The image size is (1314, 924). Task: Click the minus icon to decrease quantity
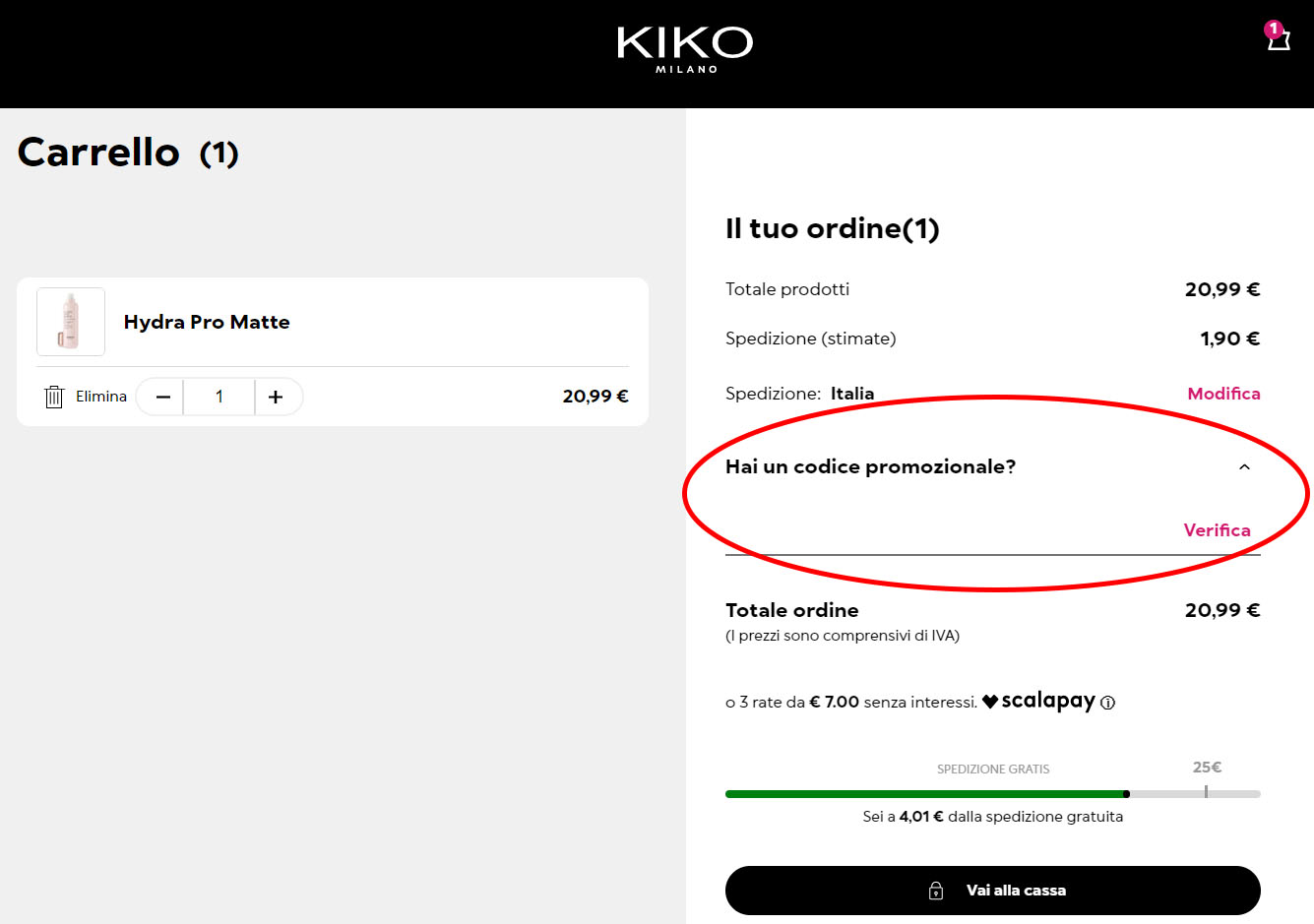point(159,396)
